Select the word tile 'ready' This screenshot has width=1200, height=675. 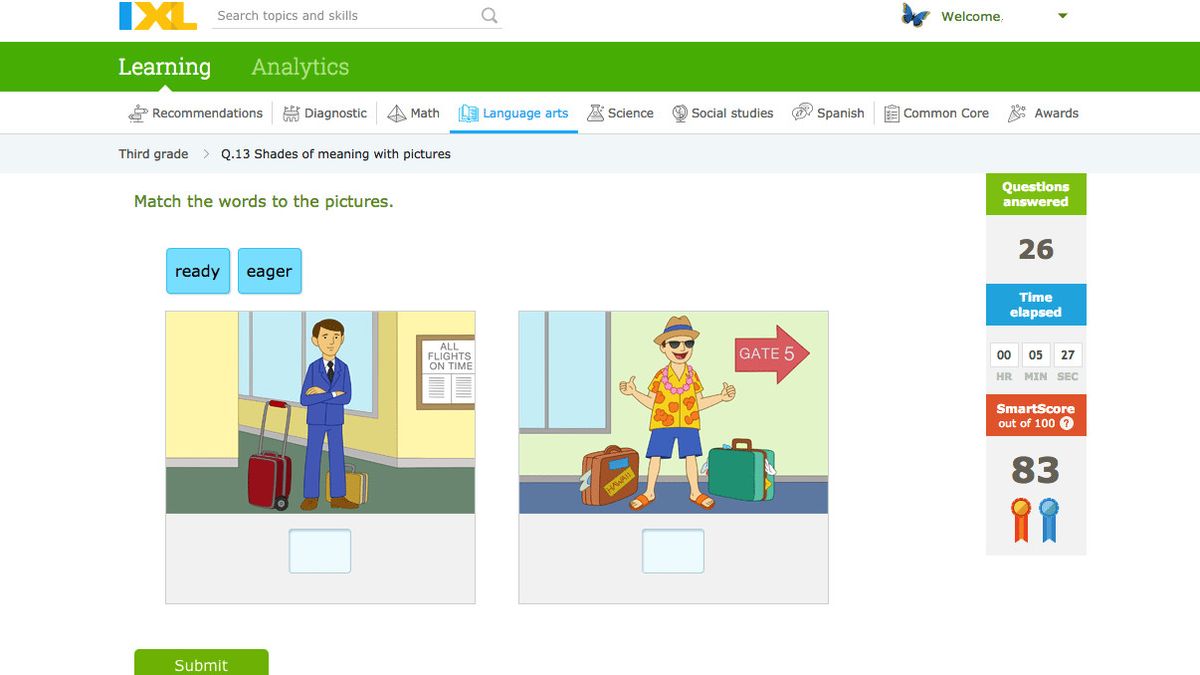[197, 271]
